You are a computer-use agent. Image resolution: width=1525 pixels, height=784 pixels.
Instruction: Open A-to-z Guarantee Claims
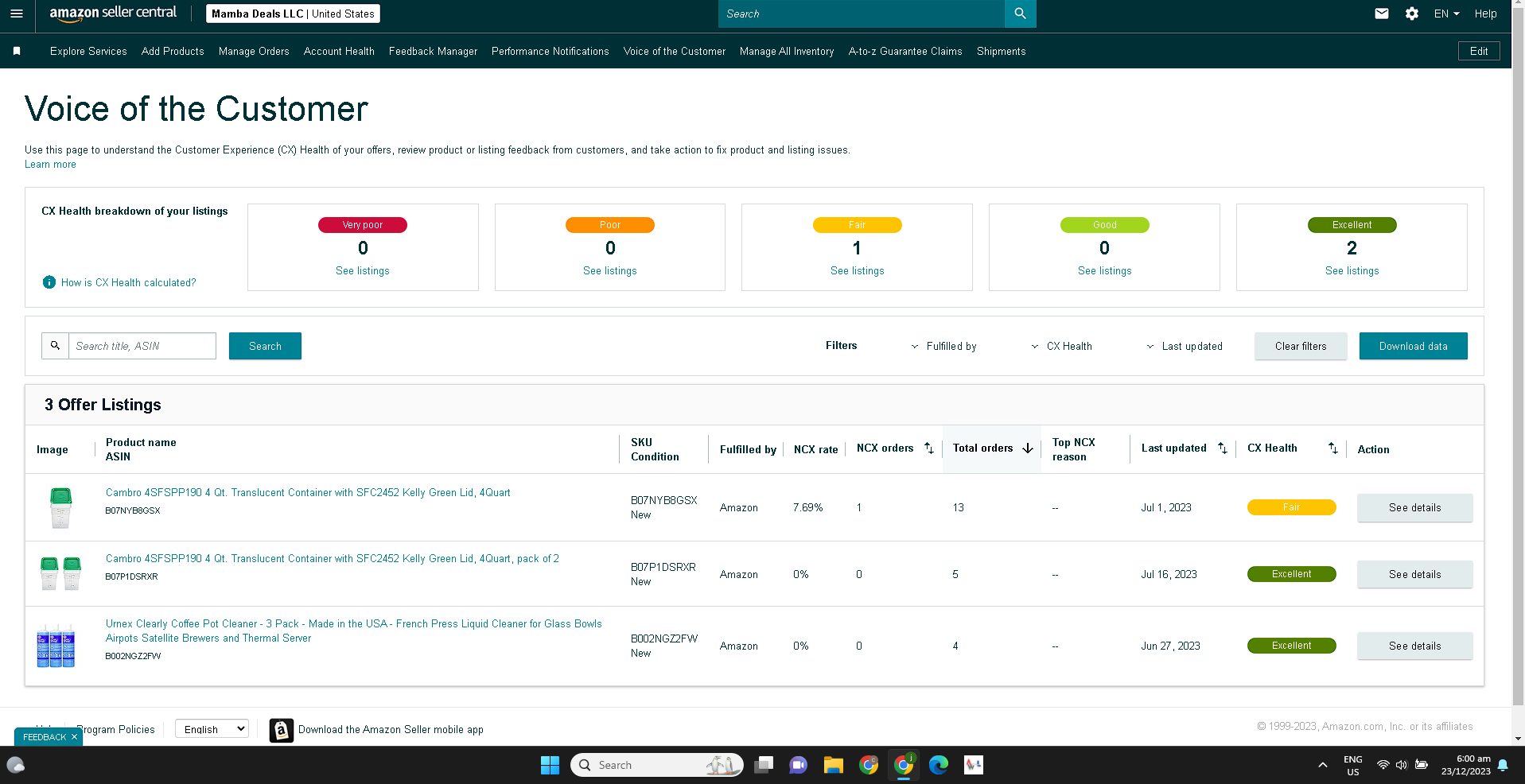905,51
